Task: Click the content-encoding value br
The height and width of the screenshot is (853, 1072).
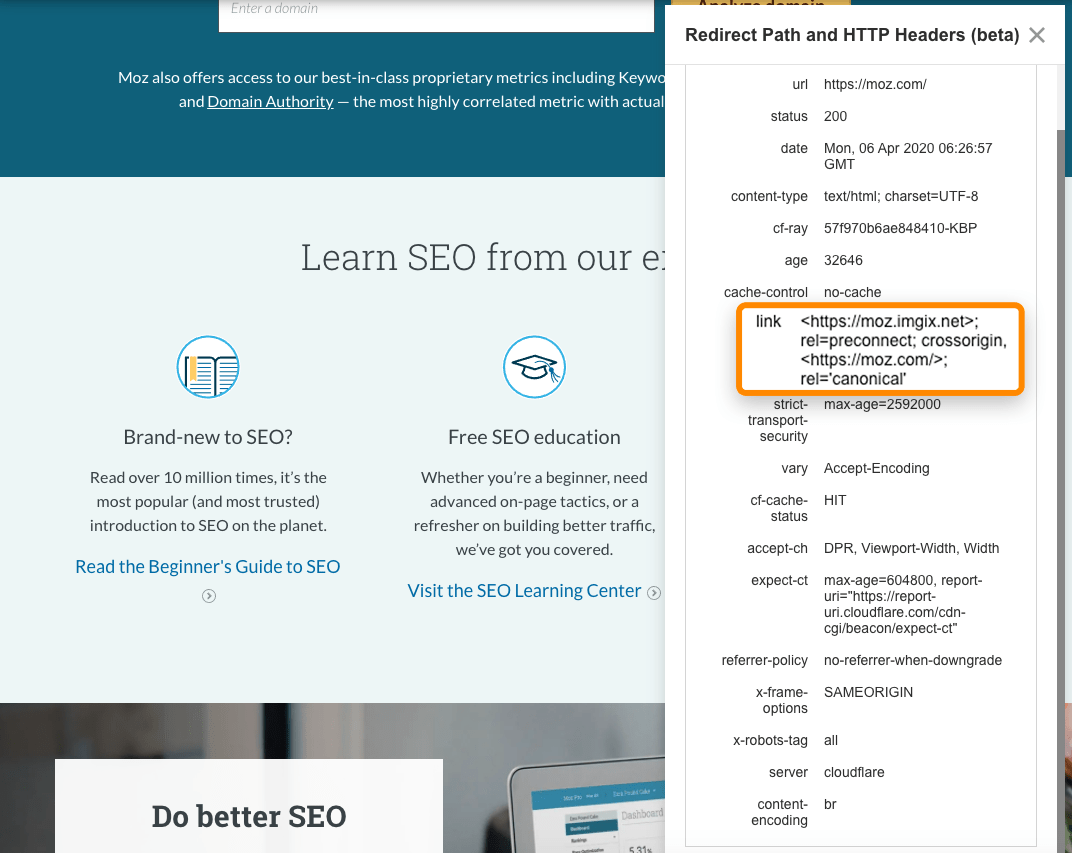Action: (x=830, y=804)
